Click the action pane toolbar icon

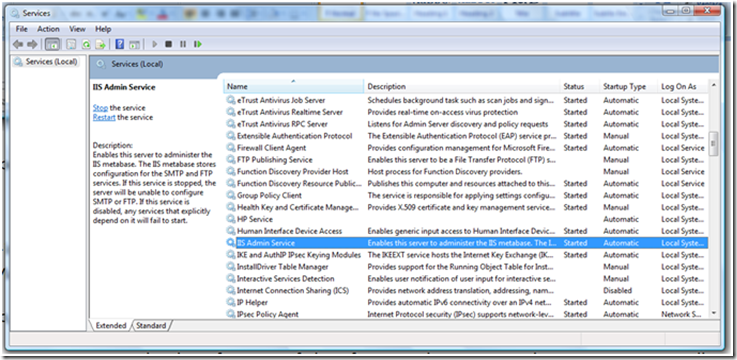[x=134, y=44]
